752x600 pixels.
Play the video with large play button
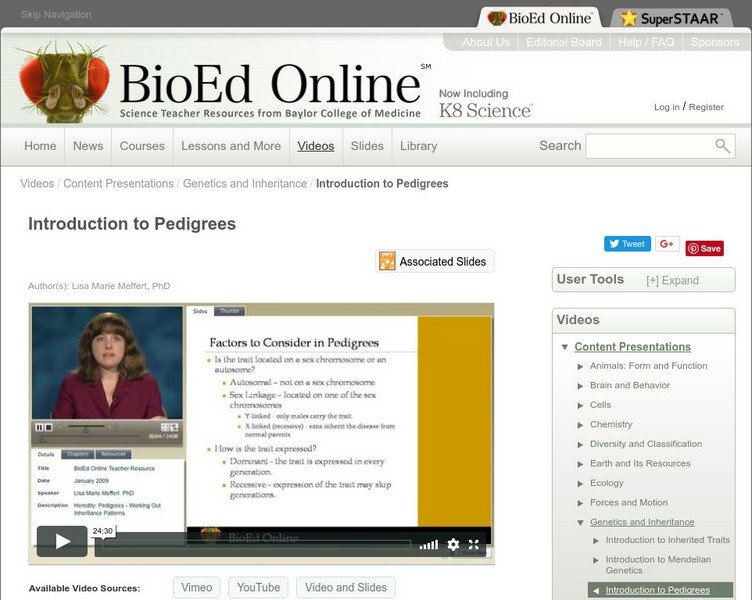point(62,541)
